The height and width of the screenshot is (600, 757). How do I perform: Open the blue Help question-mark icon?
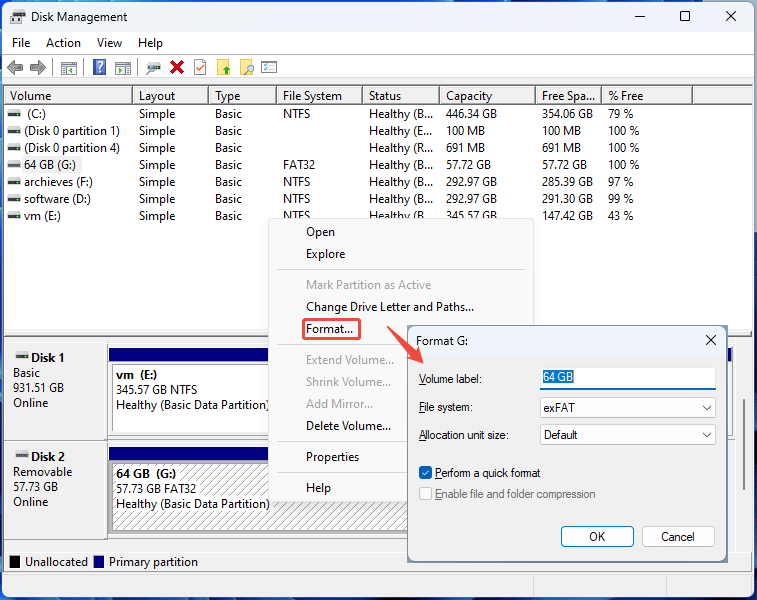(x=99, y=67)
